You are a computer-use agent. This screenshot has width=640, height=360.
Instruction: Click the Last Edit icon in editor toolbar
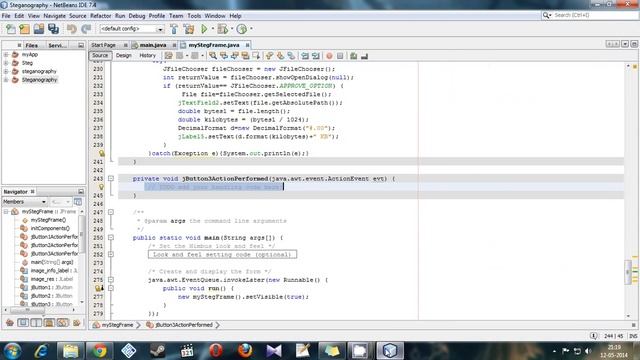coord(169,56)
